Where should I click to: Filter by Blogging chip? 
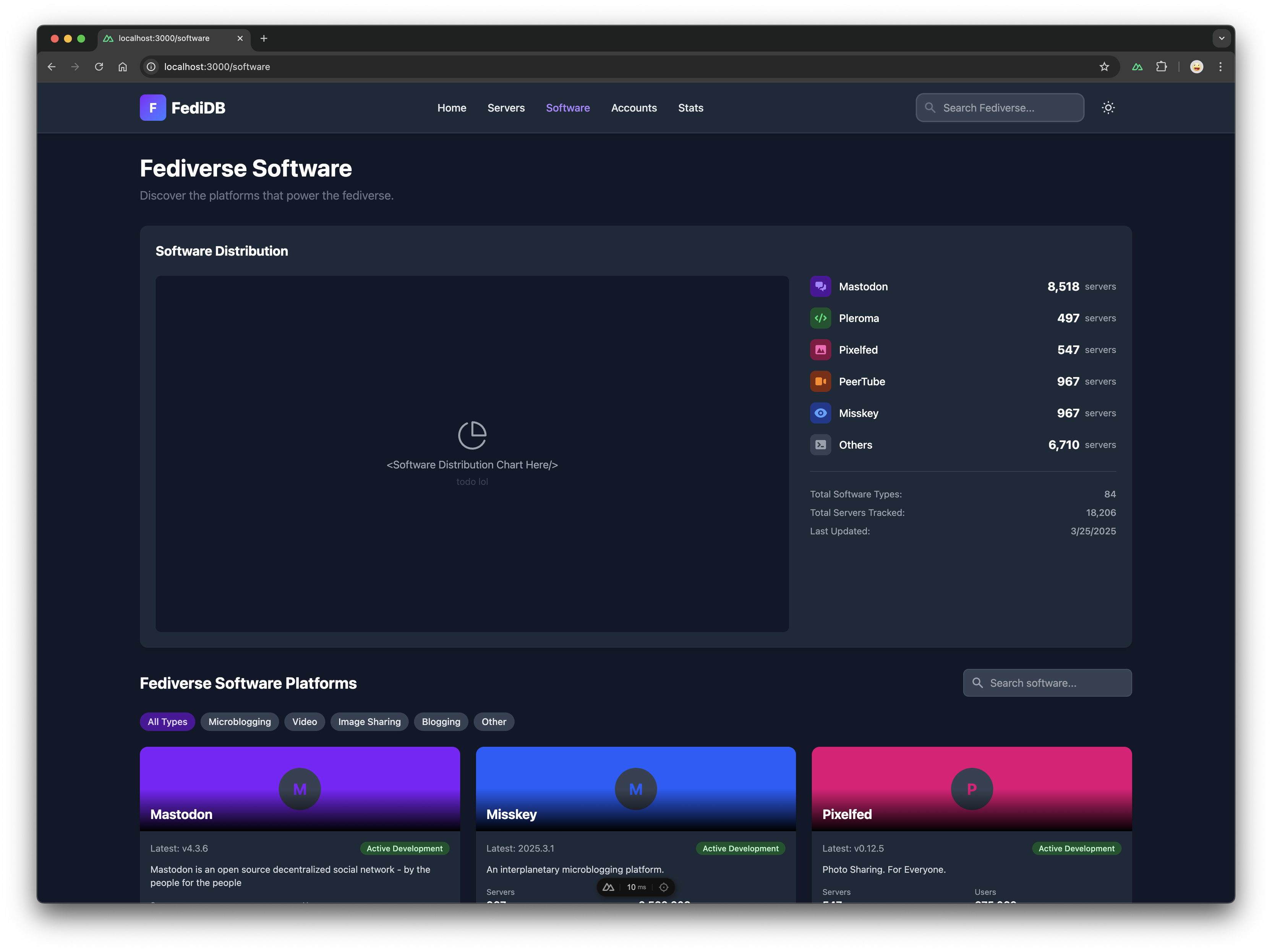(441, 722)
